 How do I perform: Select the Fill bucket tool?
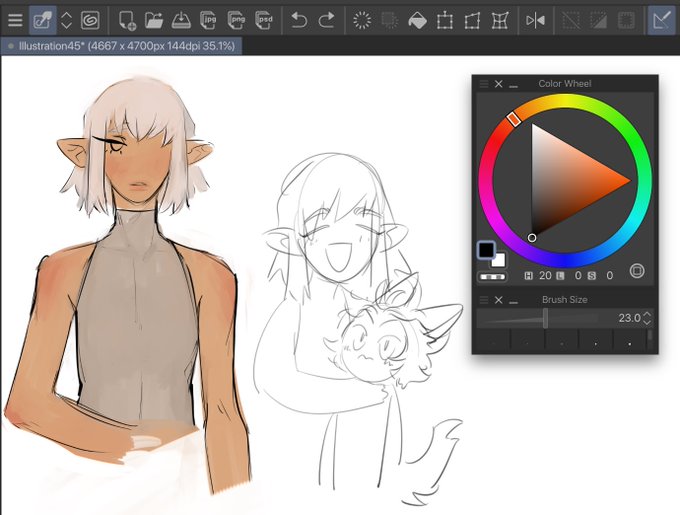click(417, 20)
